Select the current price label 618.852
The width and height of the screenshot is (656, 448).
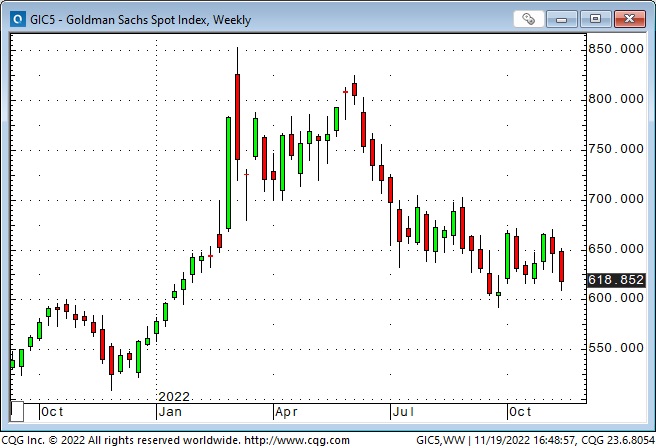point(616,280)
